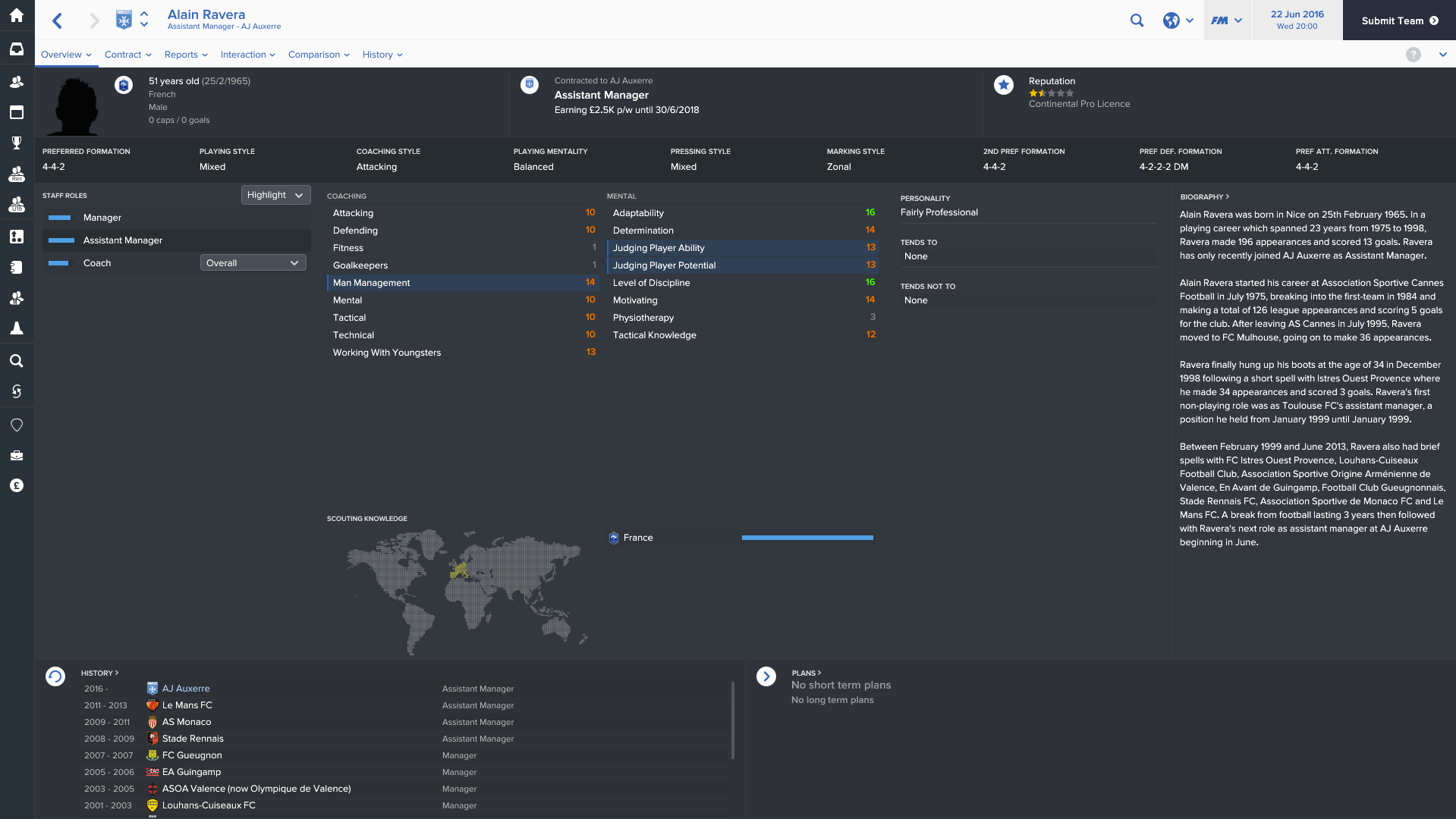Open the Contract tab menu
Screen dimensions: 1456x819
coord(128,55)
